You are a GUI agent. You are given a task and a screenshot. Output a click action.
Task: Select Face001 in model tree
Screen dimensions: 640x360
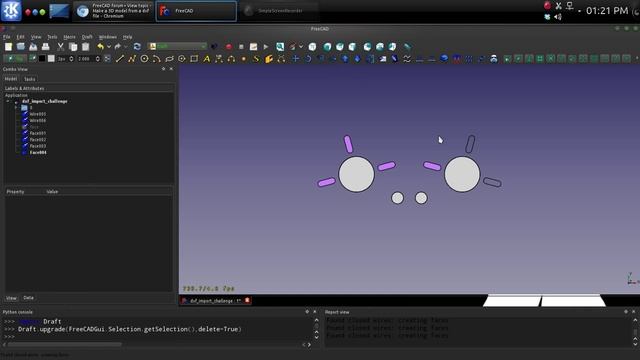(38, 133)
